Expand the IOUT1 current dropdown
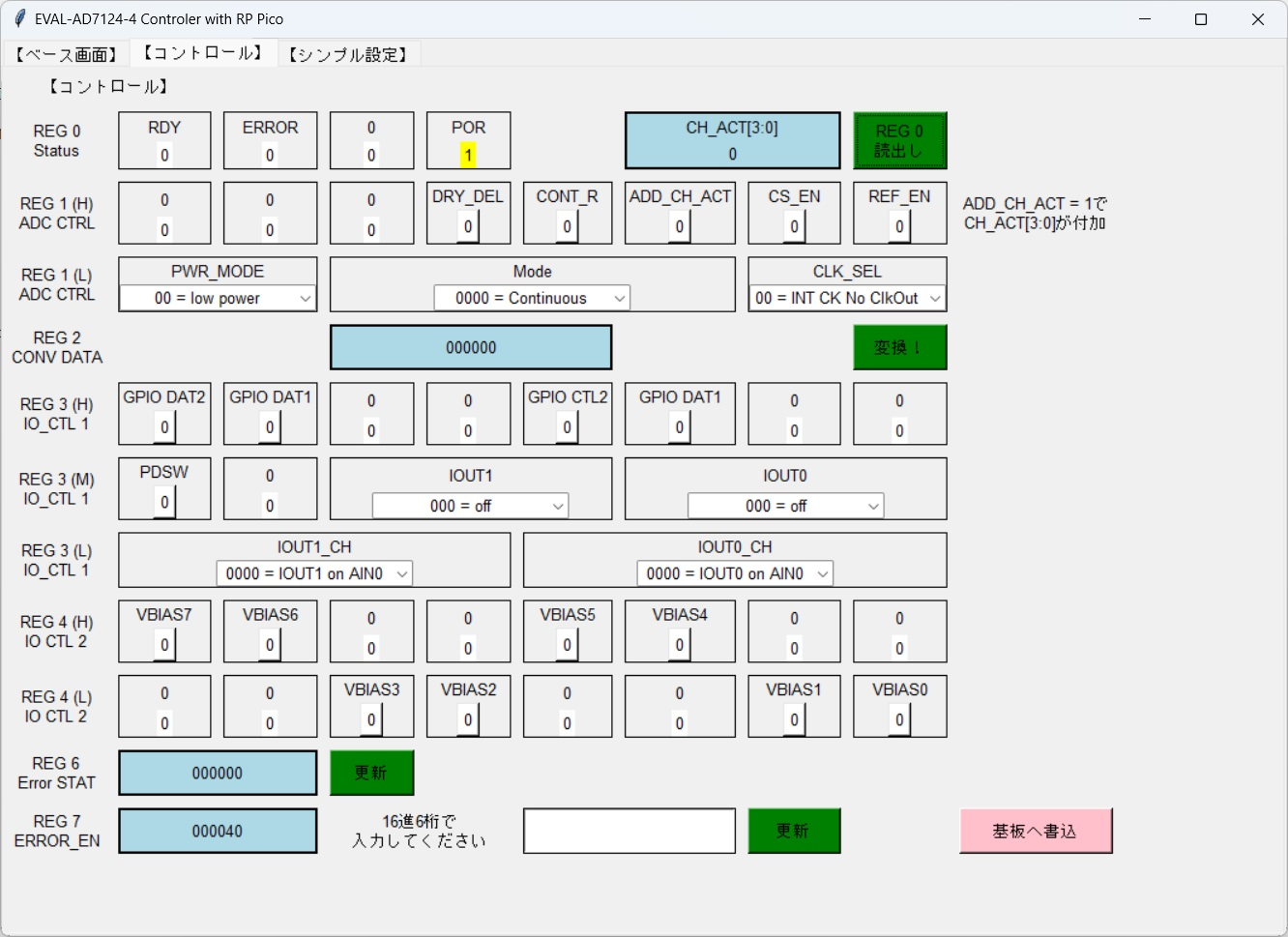This screenshot has height=937, width=1288. (470, 506)
